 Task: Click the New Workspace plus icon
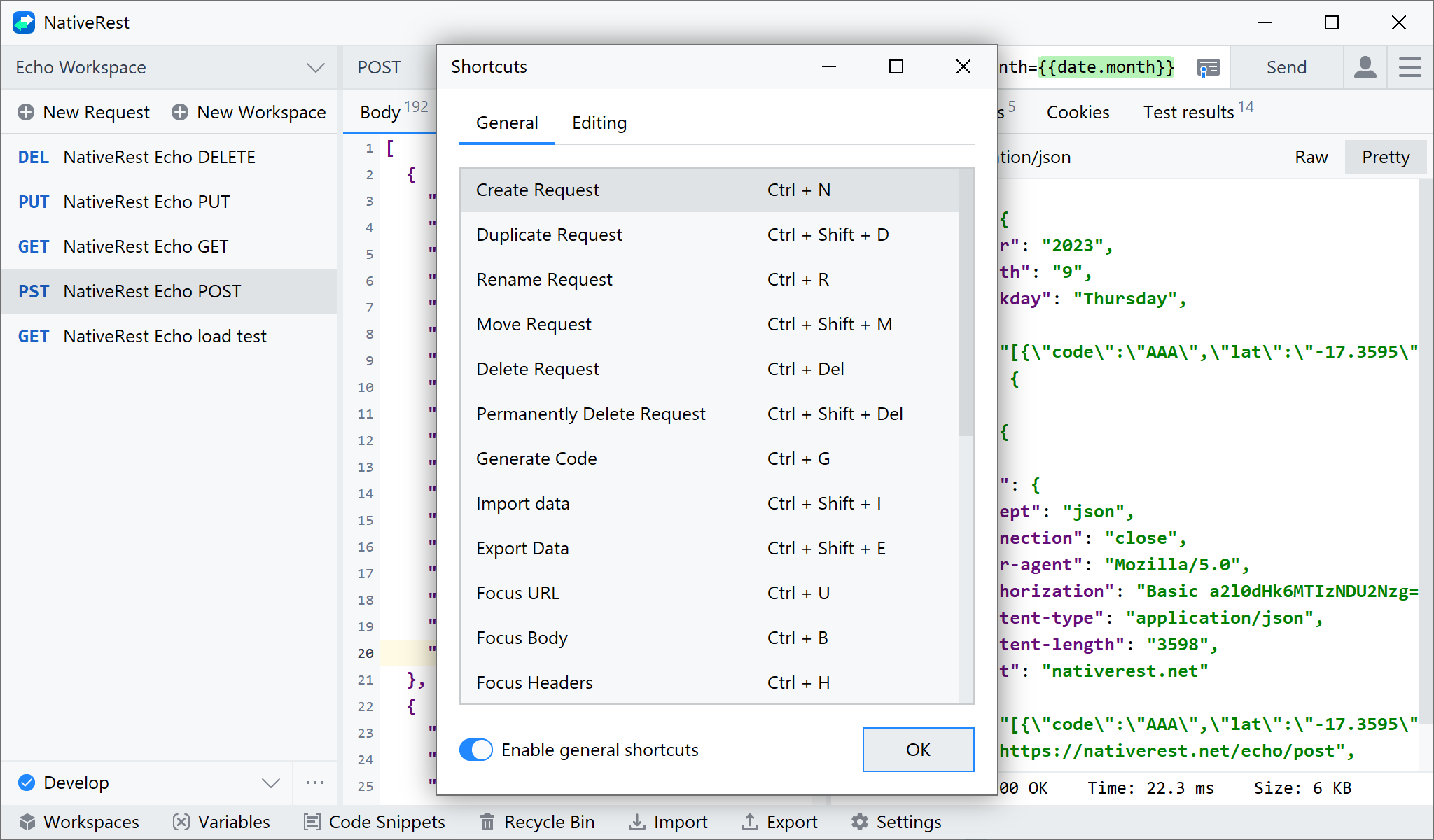180,112
